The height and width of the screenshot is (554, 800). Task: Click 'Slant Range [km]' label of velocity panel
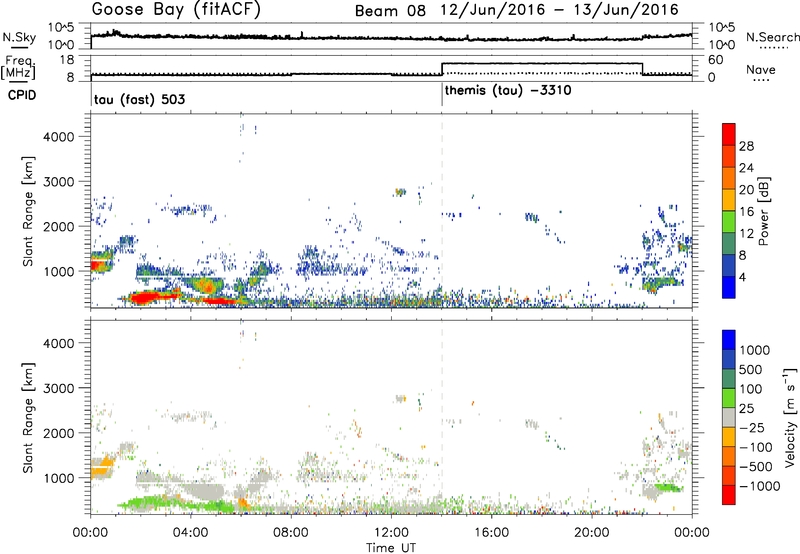[x=28, y=417]
